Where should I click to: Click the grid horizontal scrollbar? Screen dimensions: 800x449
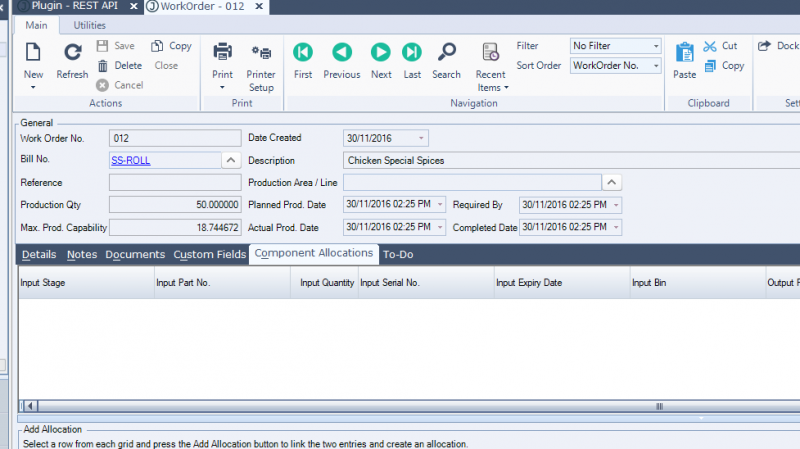click(x=400, y=406)
